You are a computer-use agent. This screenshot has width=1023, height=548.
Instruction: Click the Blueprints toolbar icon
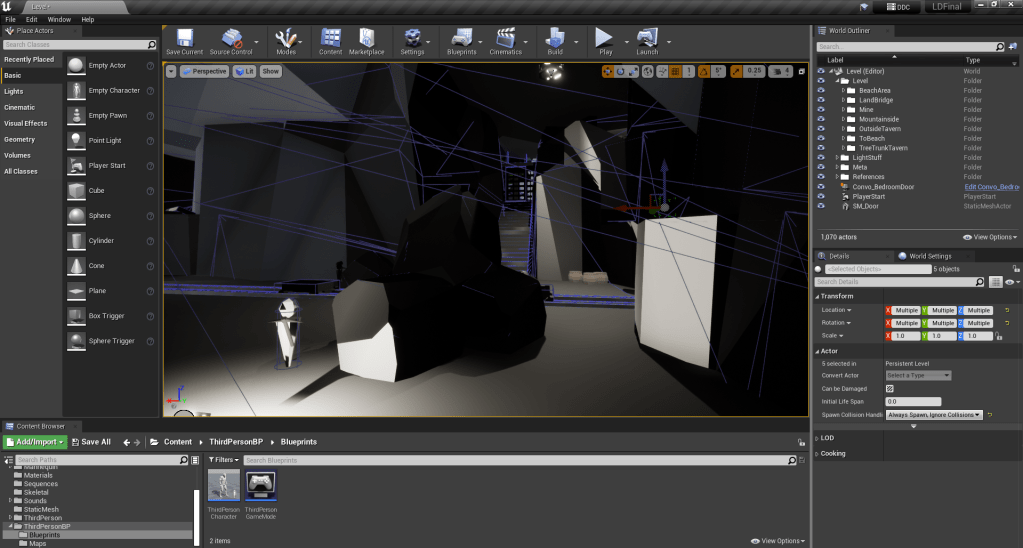coord(461,38)
